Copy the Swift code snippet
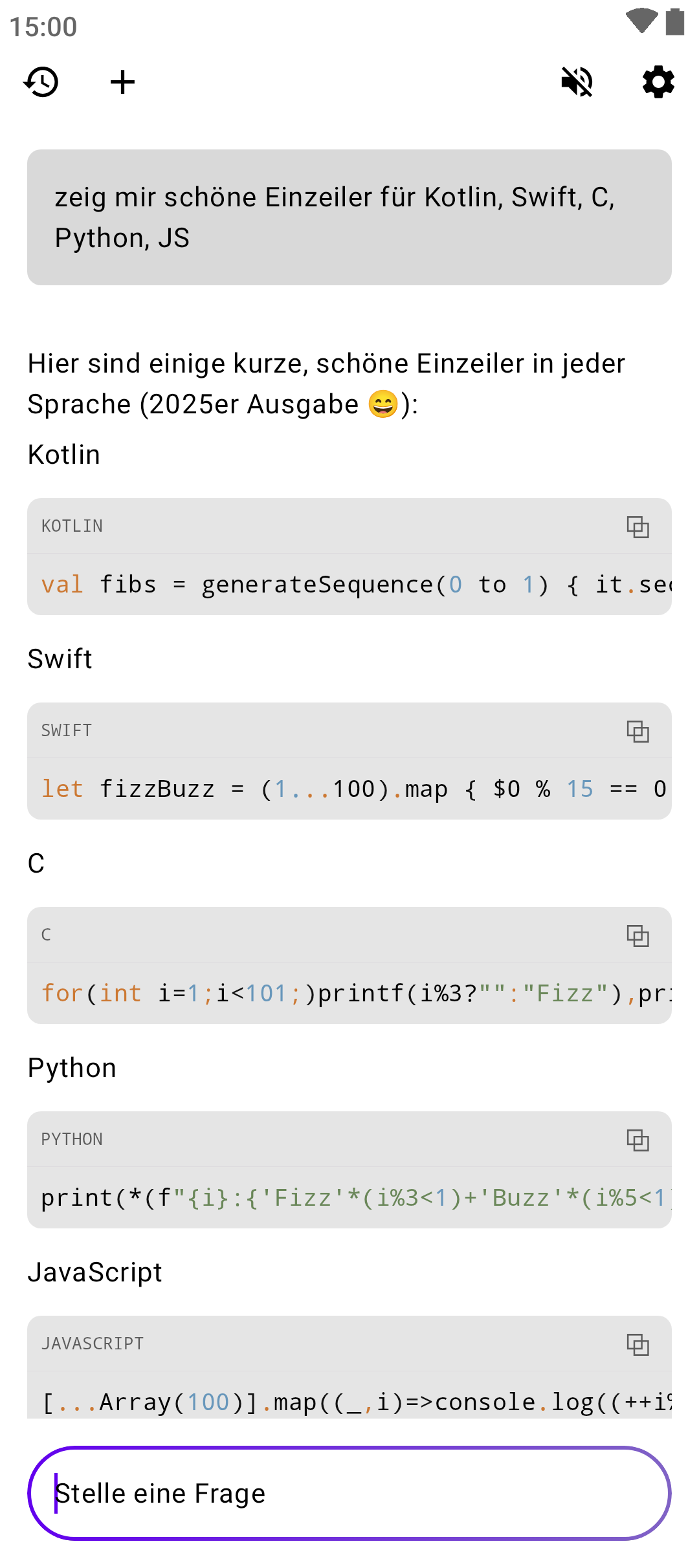 pyautogui.click(x=638, y=731)
